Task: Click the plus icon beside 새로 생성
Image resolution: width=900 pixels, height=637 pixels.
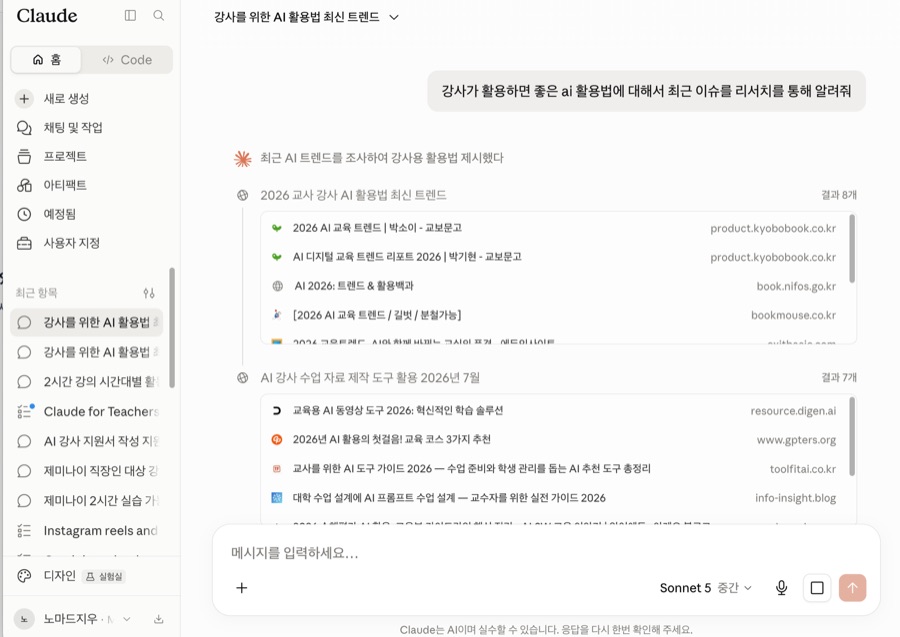Action: point(24,99)
